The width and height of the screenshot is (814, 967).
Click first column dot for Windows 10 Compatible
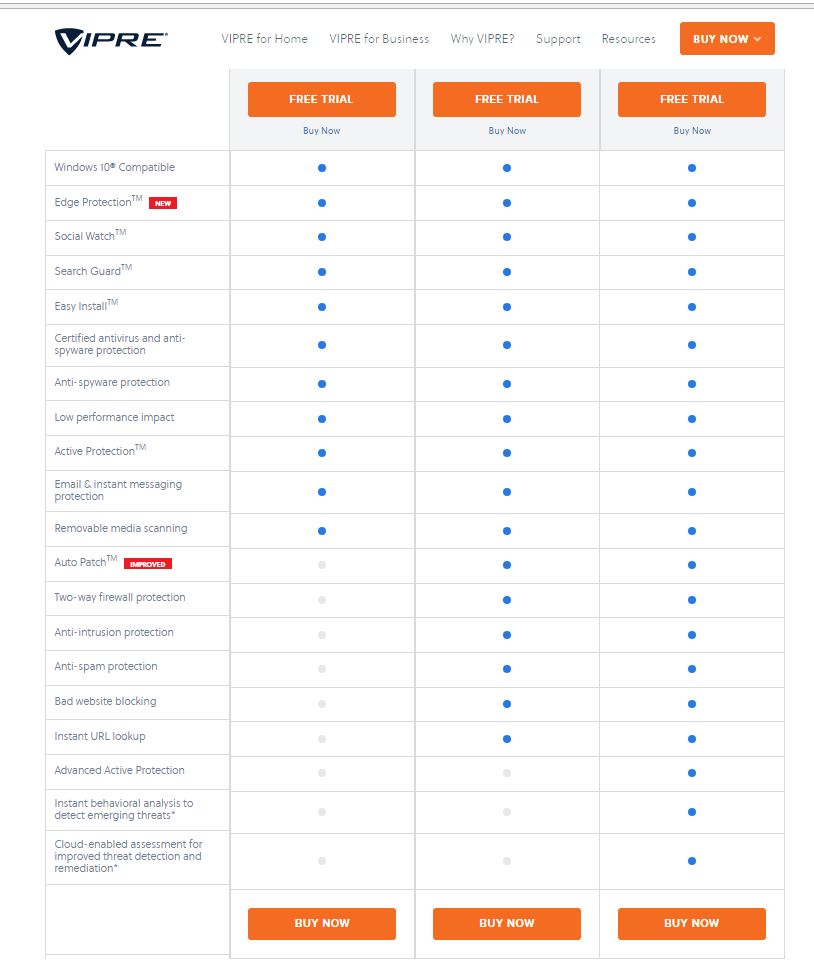[322, 168]
